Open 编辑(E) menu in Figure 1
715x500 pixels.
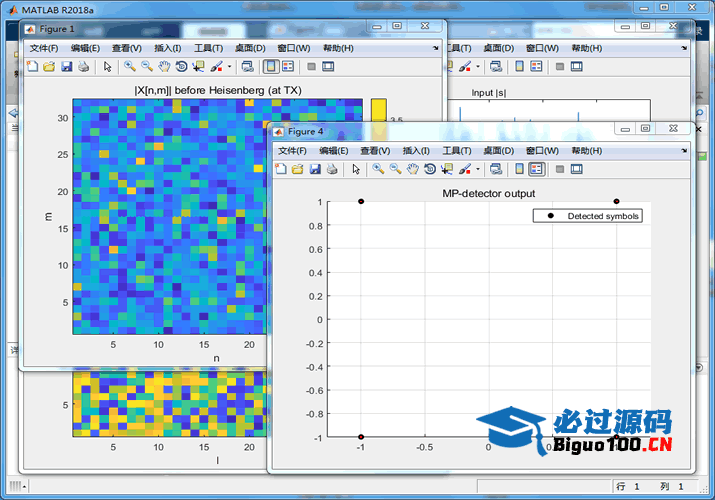(85, 48)
